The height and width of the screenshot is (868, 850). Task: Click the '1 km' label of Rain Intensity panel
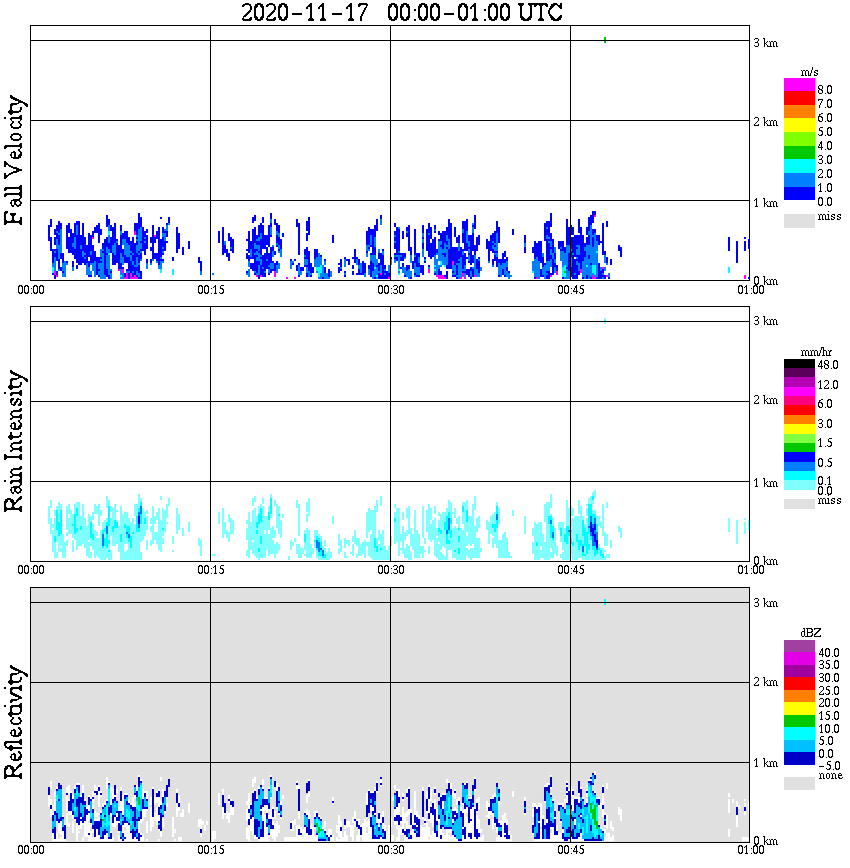point(766,483)
